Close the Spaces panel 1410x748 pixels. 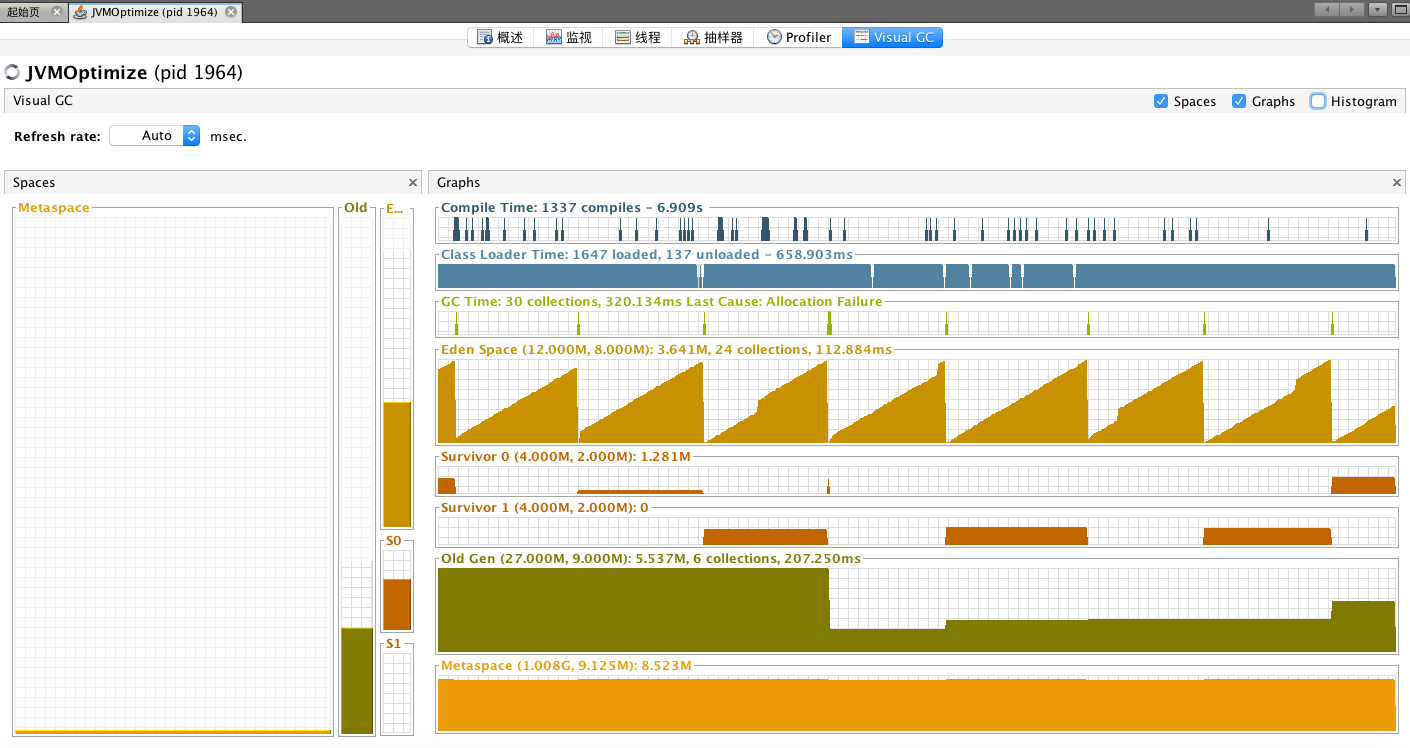413,183
